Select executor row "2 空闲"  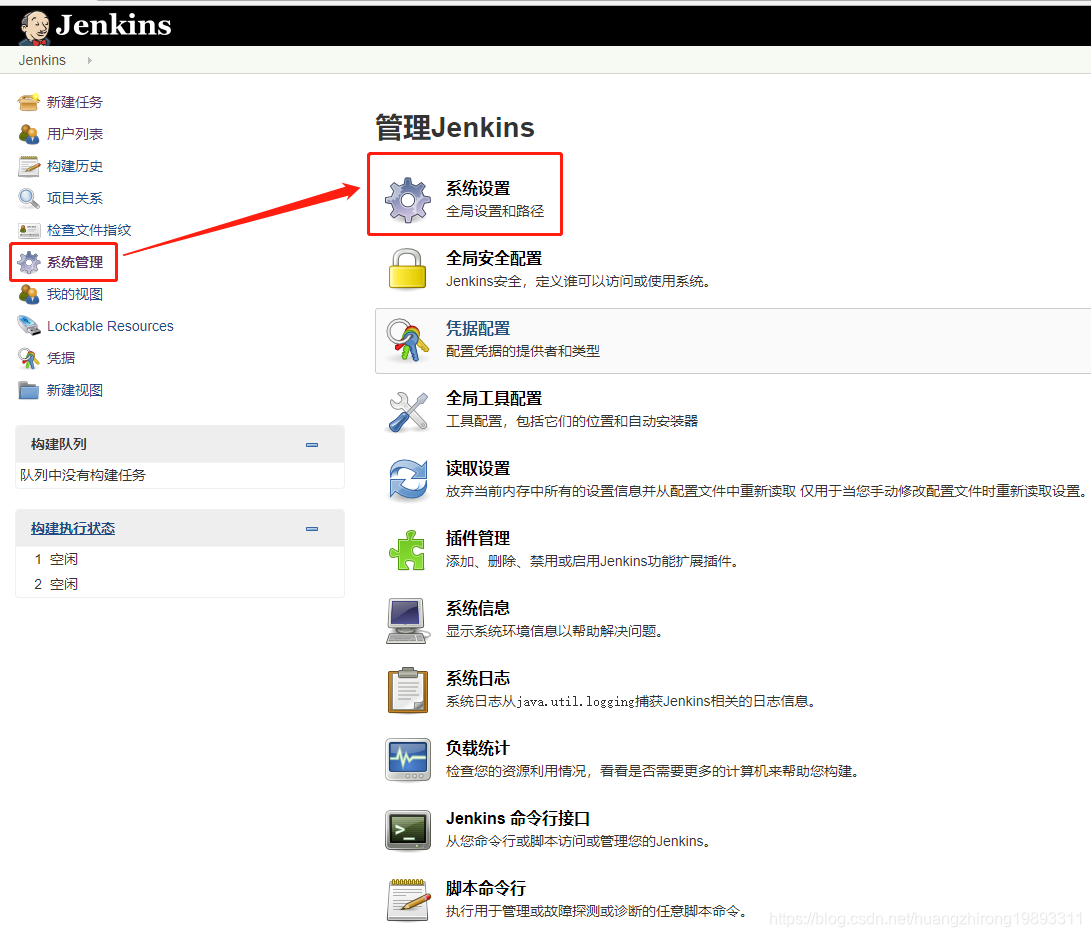[x=180, y=584]
